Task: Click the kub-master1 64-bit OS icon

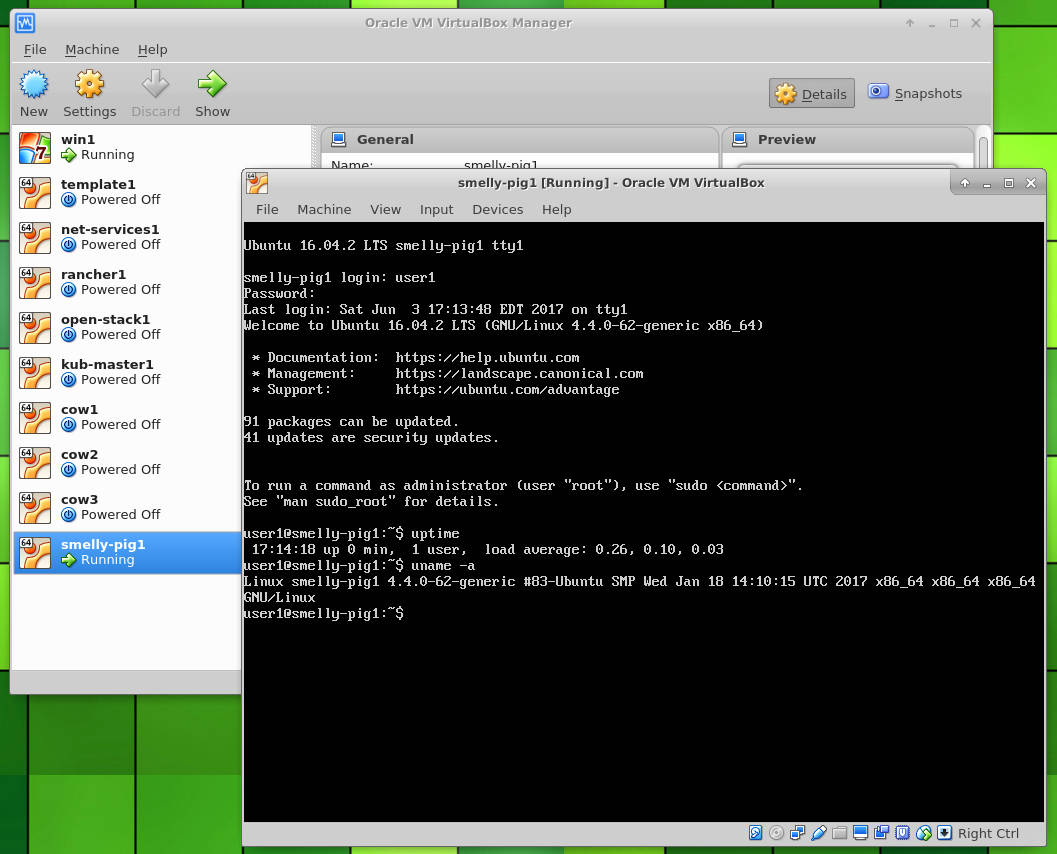Action: pos(35,373)
